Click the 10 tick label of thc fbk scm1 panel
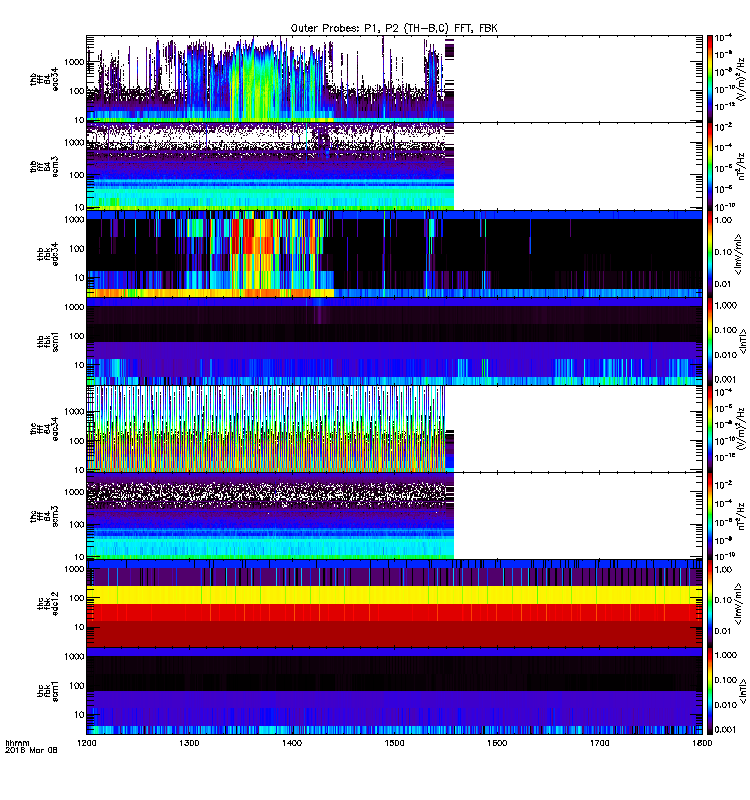This screenshot has width=750, height=800. [x=79, y=715]
